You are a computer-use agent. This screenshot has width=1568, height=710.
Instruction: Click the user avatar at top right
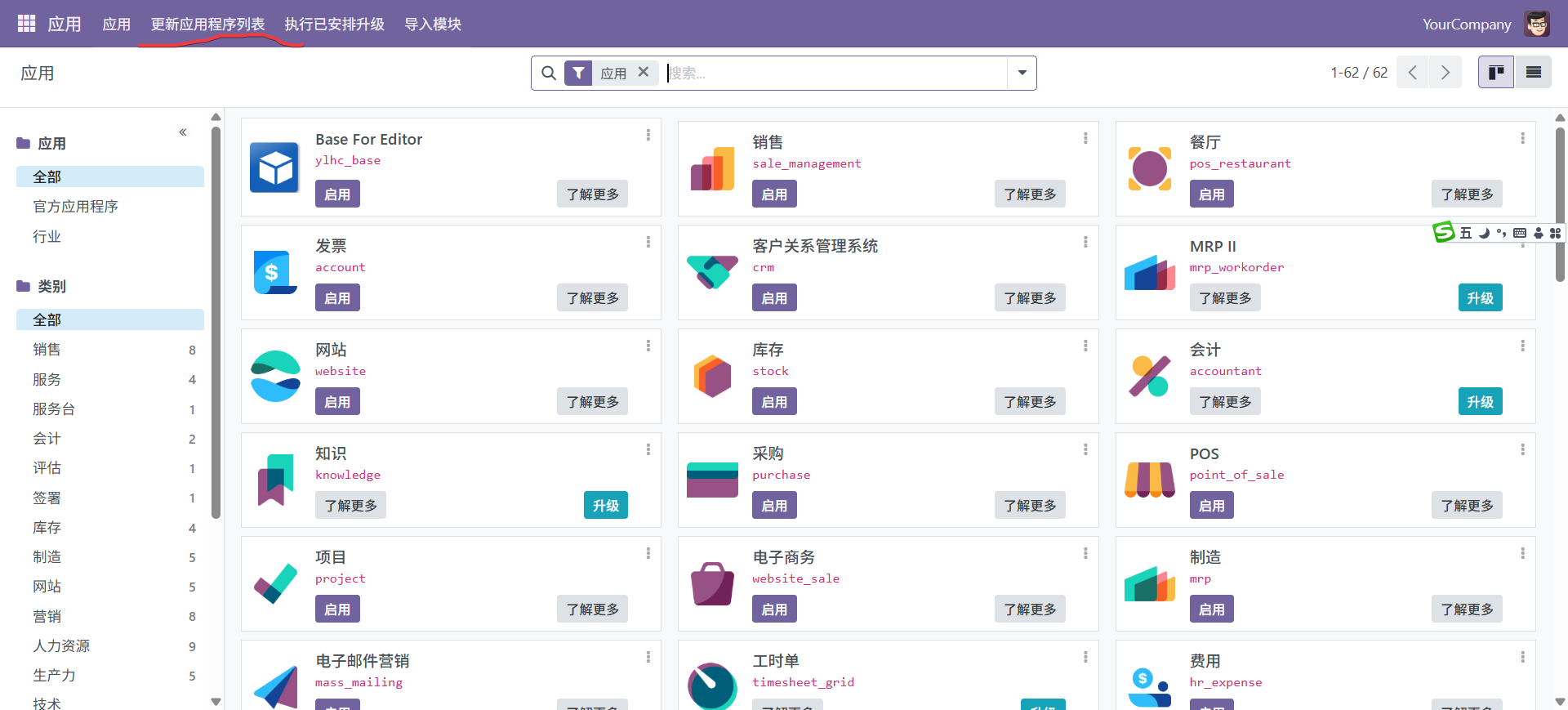pos(1537,24)
